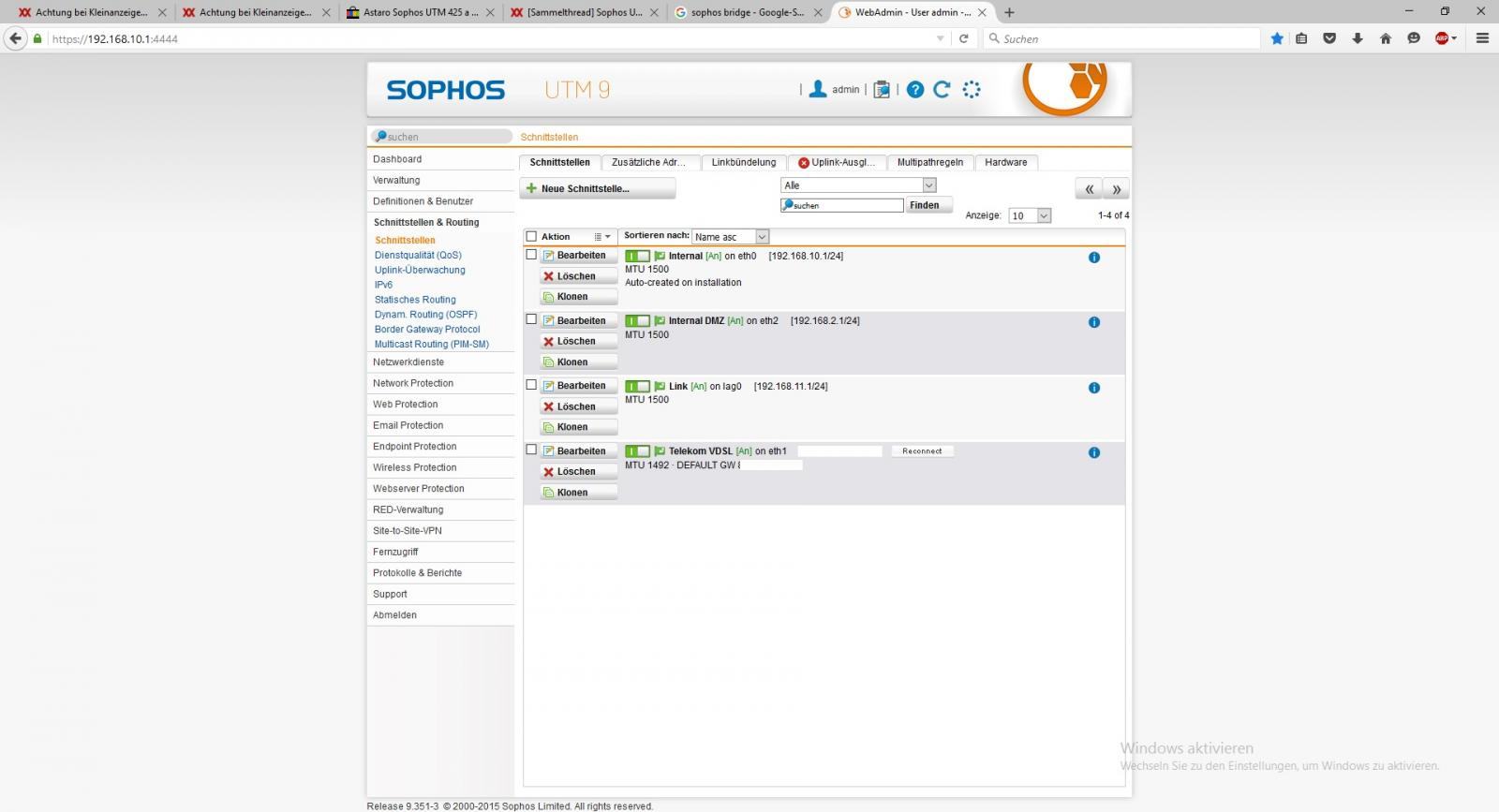Open a new browser tab with plus
Image resolution: width=1499 pixels, height=812 pixels.
coord(1009,12)
